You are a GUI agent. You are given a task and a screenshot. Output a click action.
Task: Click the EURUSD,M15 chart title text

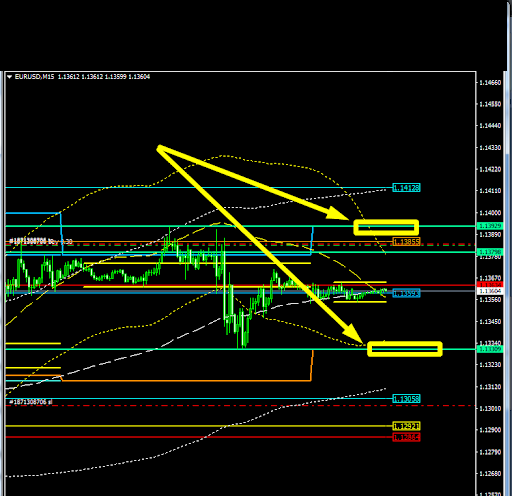click(x=34, y=77)
